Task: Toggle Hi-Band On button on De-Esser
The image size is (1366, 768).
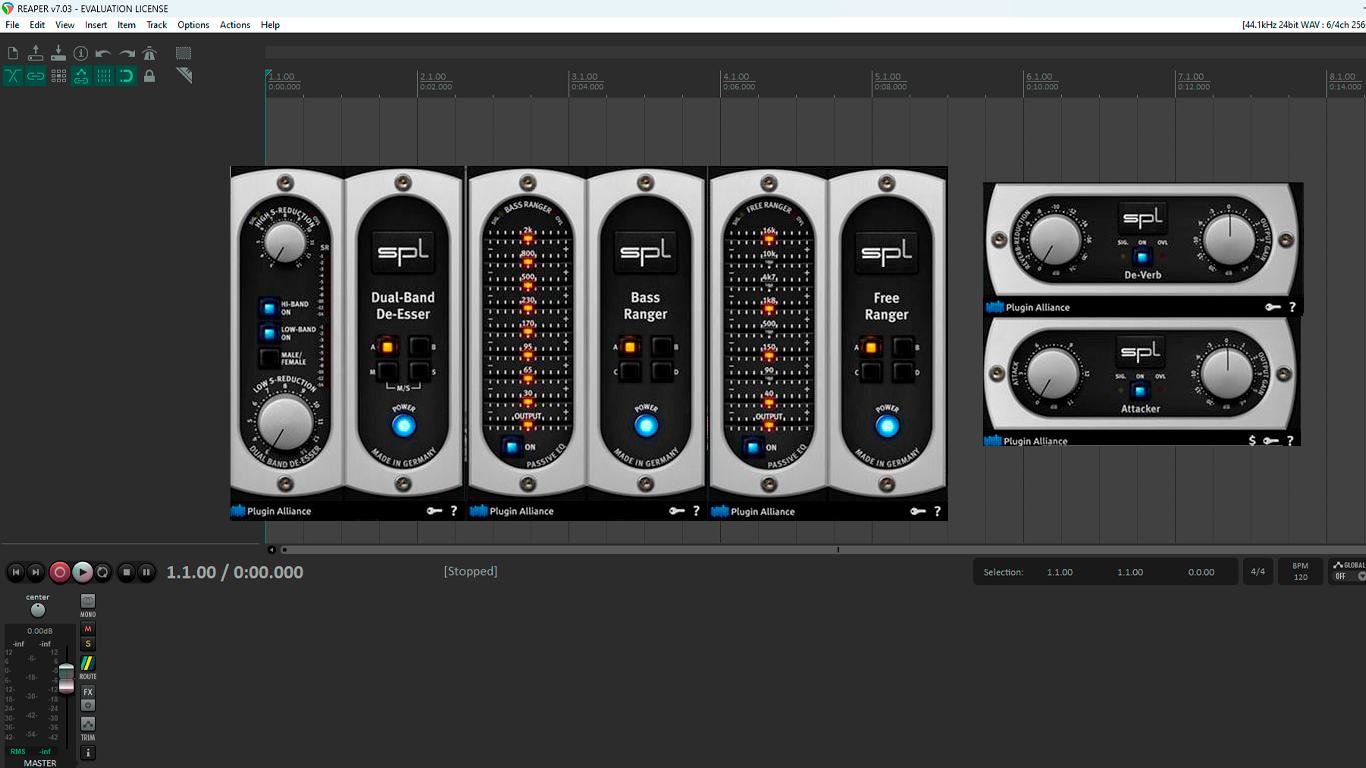Action: [x=268, y=307]
